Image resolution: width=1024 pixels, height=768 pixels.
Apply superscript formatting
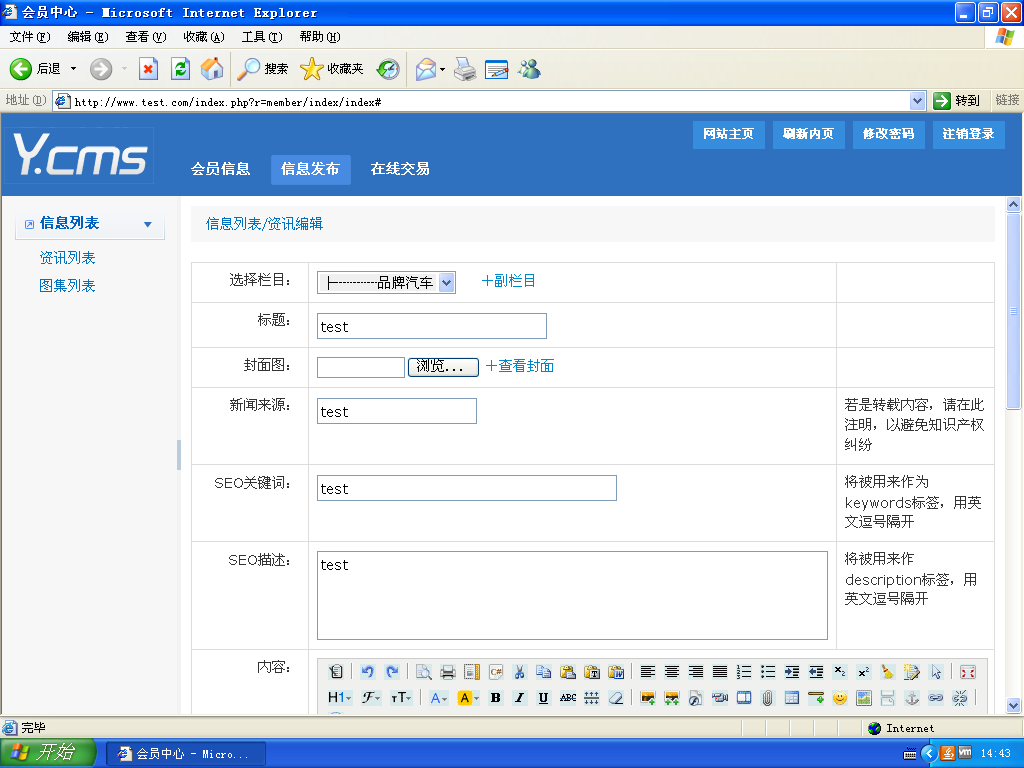click(863, 671)
